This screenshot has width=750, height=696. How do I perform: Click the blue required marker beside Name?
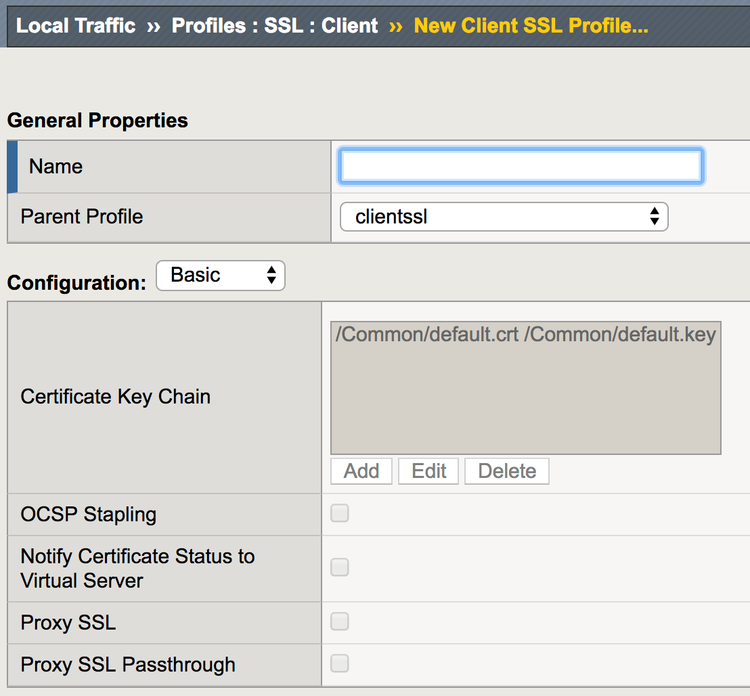(x=12, y=166)
